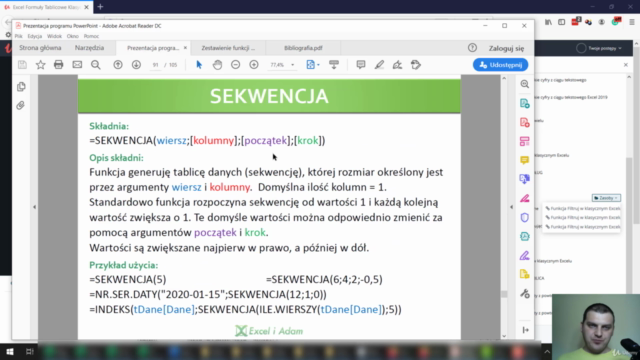640x360 pixels.
Task: Open the purple signature request tool
Action: pyautogui.click(x=525, y=256)
